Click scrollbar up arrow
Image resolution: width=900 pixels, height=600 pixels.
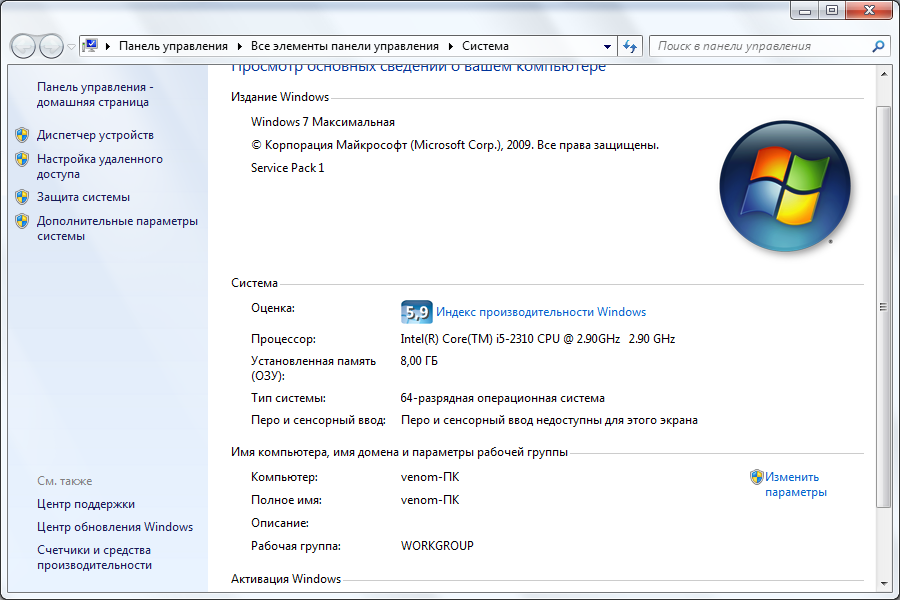[x=883, y=74]
